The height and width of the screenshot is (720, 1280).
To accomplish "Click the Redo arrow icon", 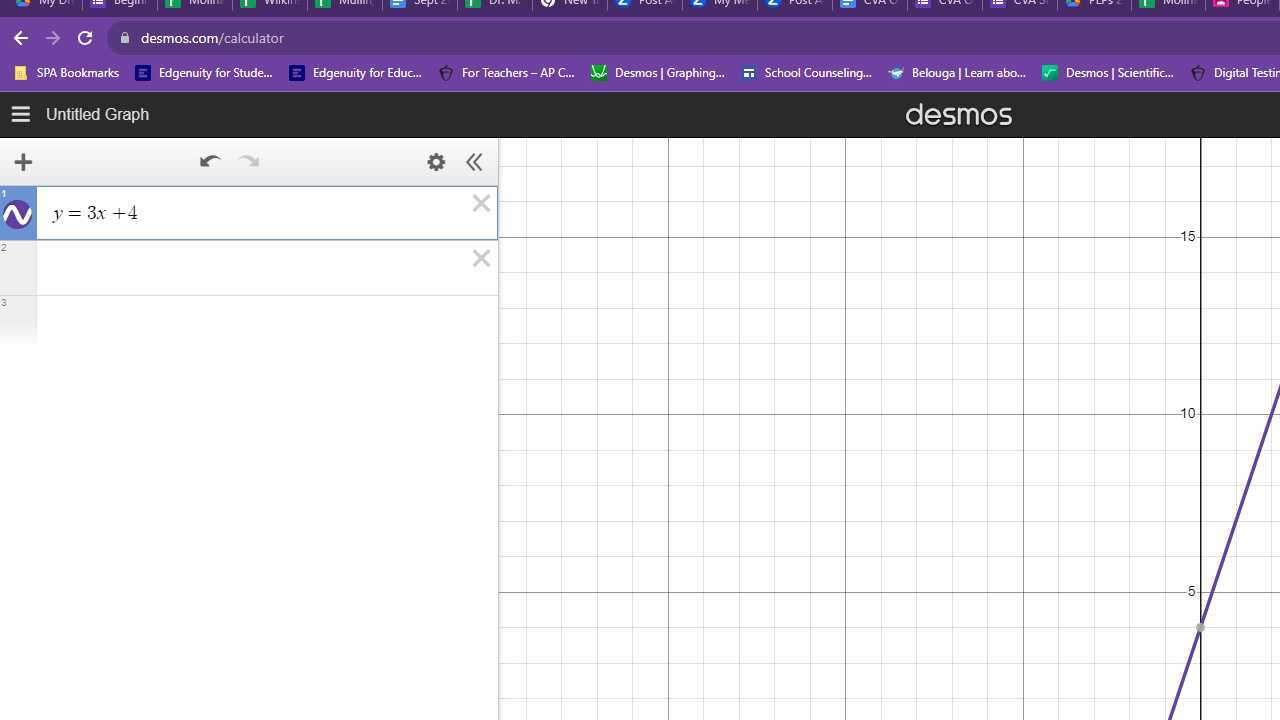I will pos(248,161).
